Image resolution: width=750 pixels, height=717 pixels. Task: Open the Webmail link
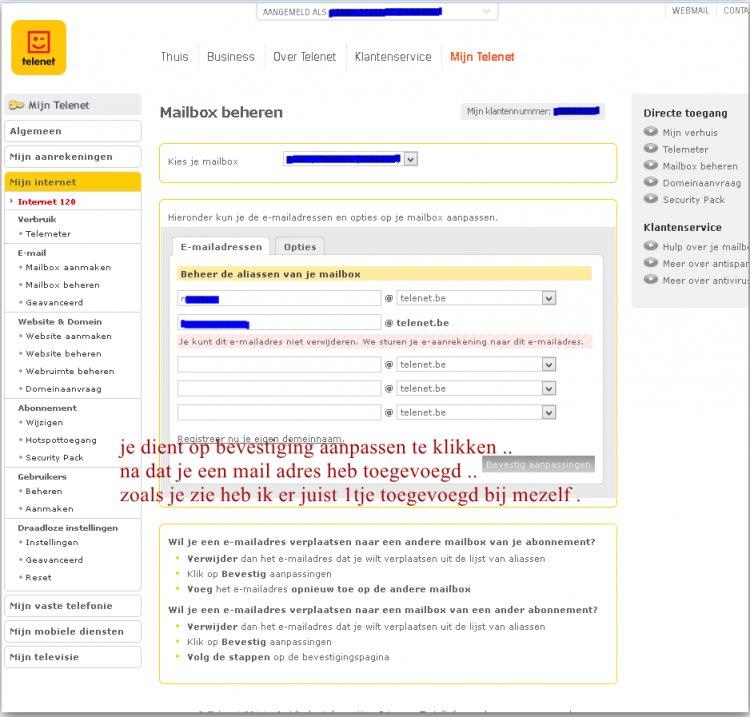pos(690,11)
